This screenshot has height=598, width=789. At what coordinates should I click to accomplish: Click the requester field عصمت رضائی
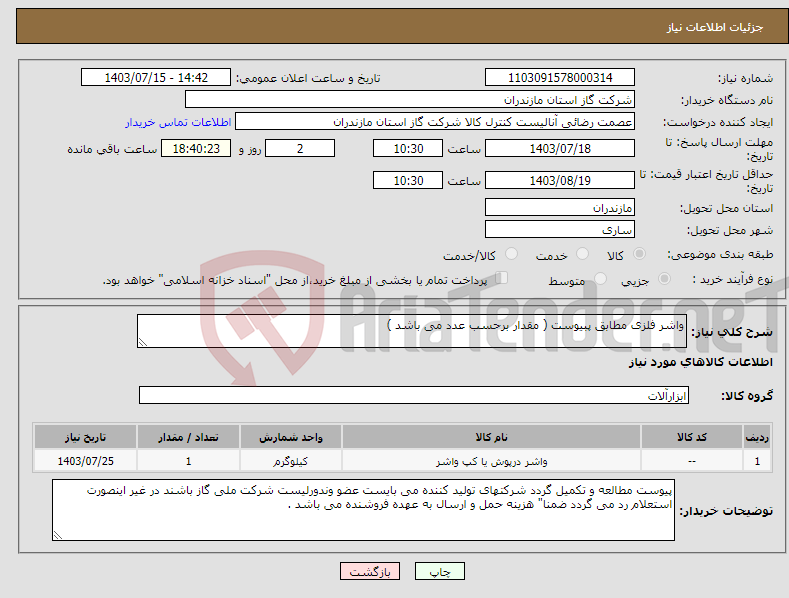coord(435,122)
